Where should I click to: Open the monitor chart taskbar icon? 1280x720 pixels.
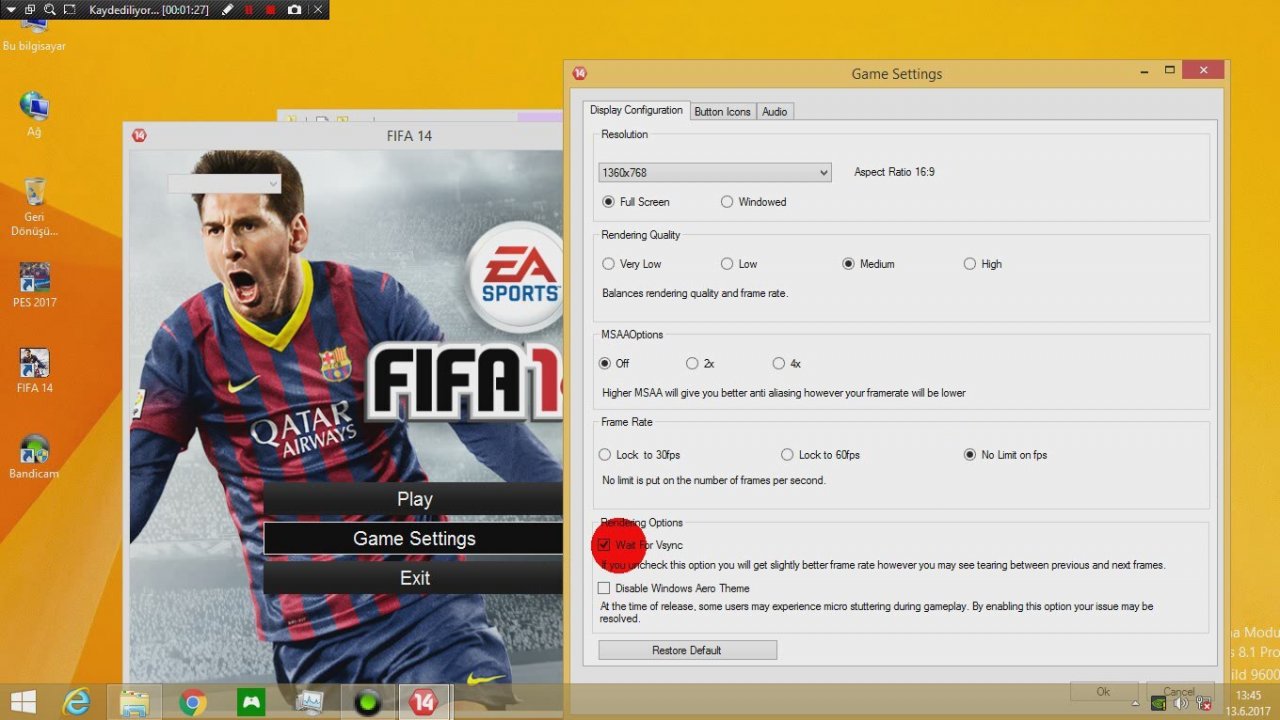click(x=309, y=702)
